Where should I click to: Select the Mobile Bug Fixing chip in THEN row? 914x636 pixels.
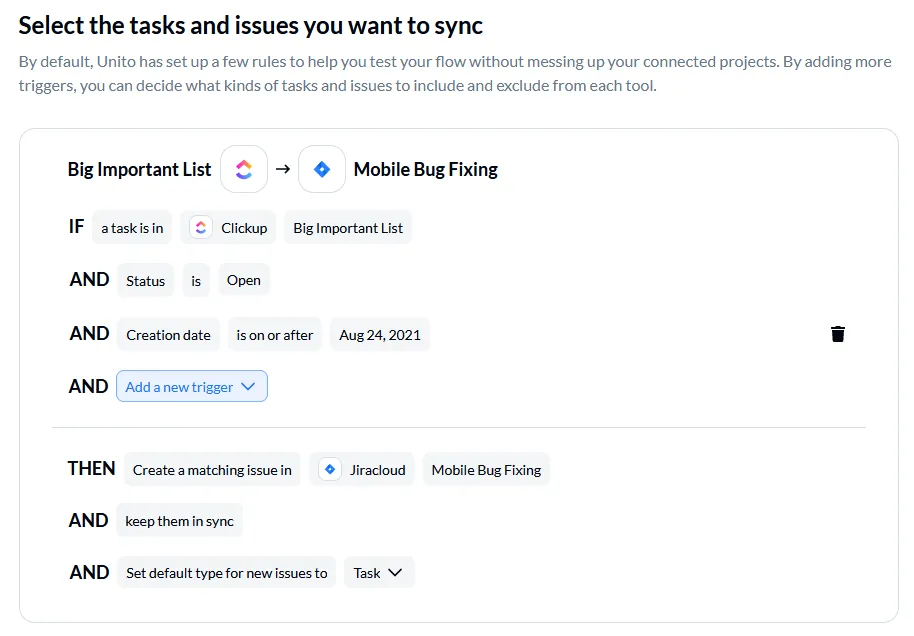(486, 470)
